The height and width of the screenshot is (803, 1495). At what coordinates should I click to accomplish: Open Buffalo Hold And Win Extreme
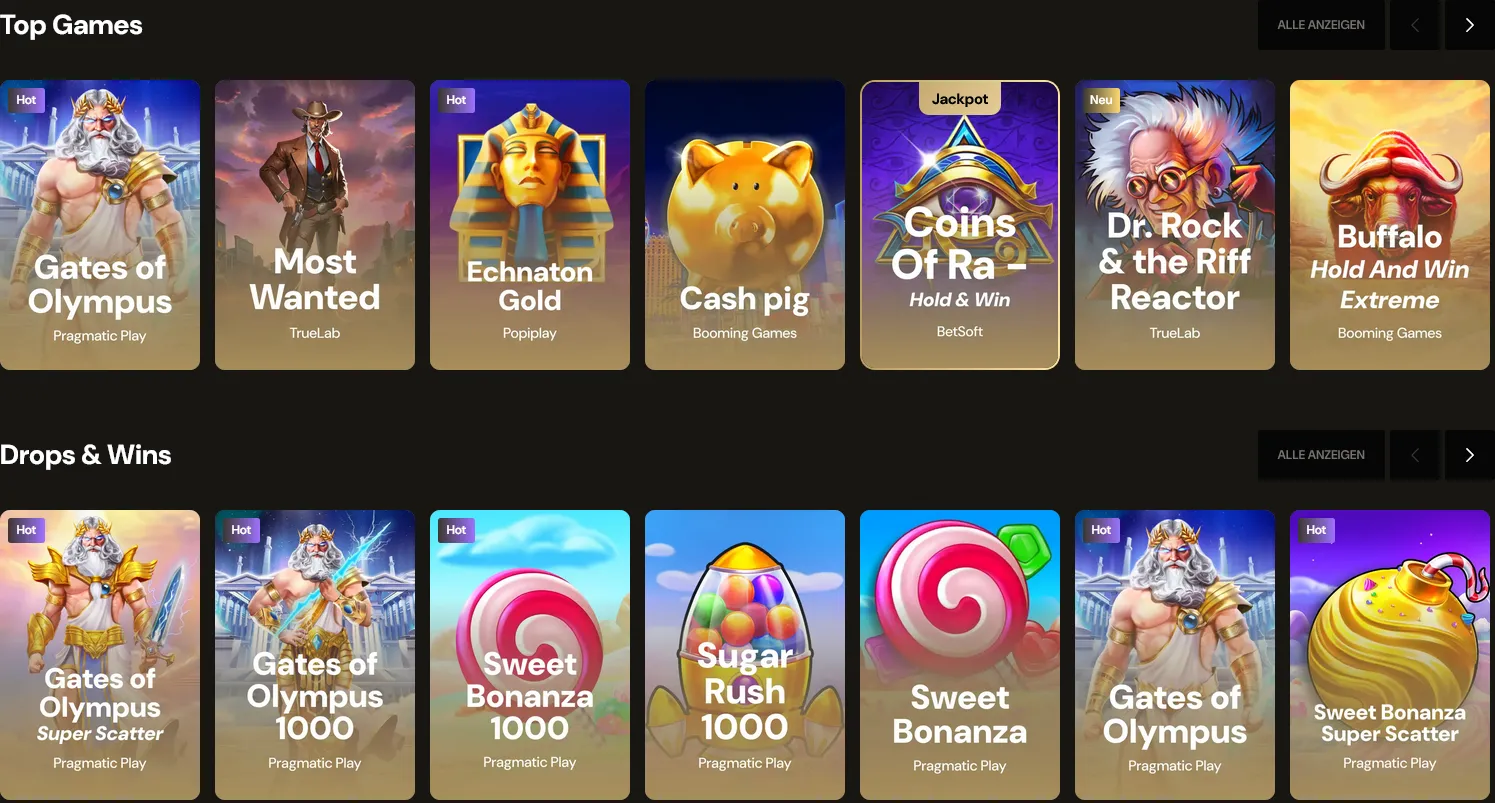coord(1390,225)
